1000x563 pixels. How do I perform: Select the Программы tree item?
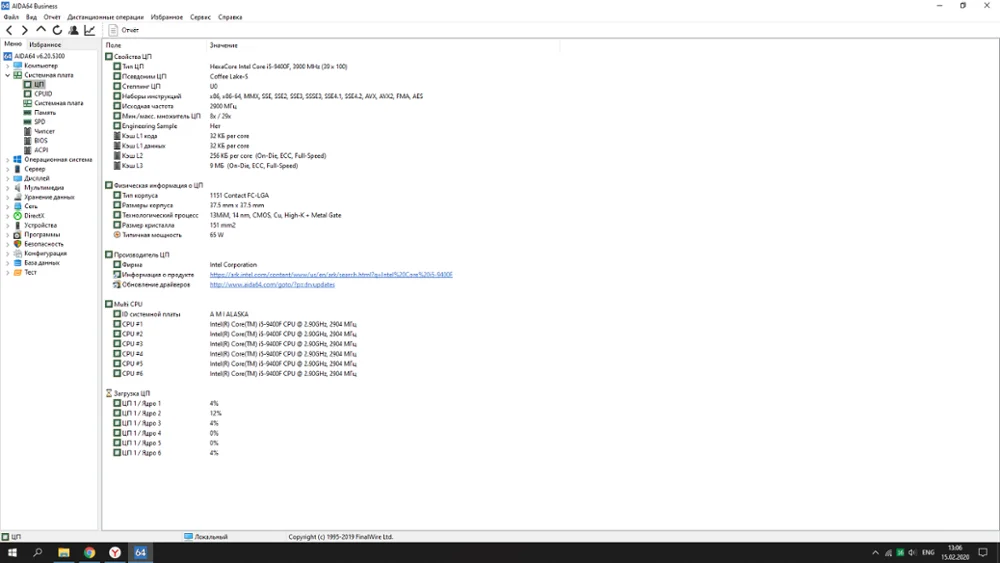pos(42,235)
